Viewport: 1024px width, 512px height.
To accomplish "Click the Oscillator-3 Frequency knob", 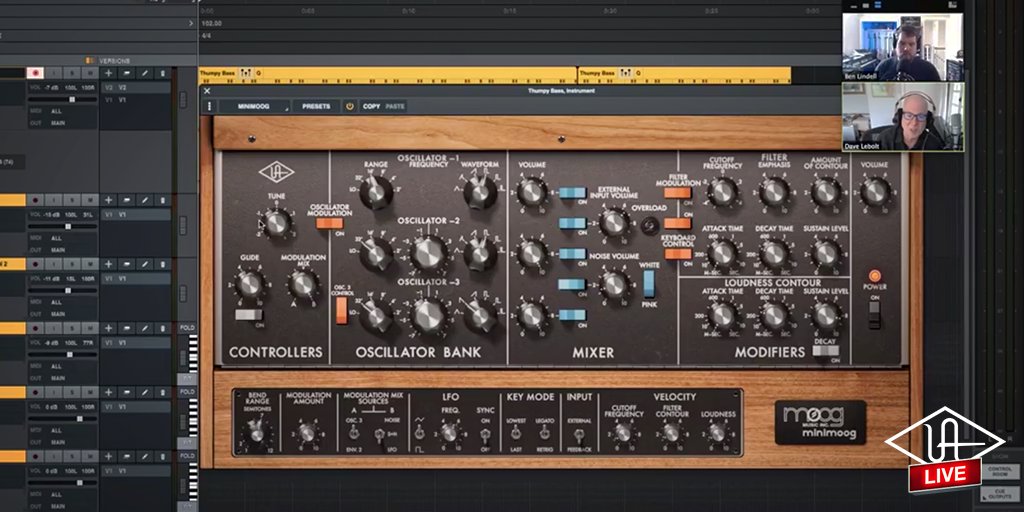I will point(429,315).
